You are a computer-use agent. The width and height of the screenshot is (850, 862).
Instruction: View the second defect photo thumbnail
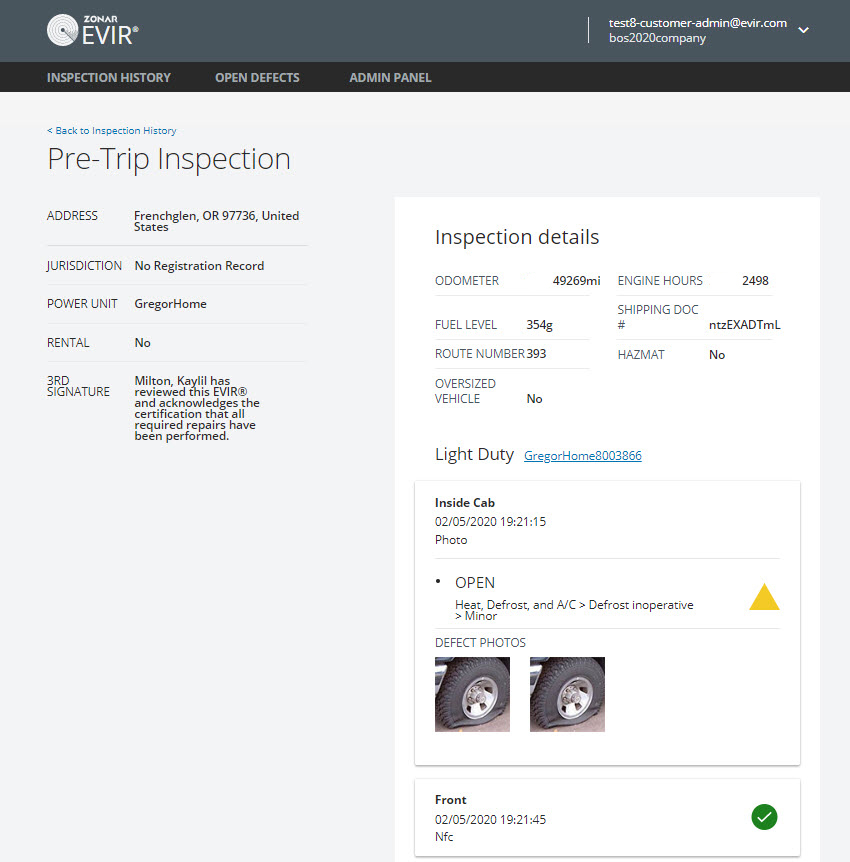567,694
